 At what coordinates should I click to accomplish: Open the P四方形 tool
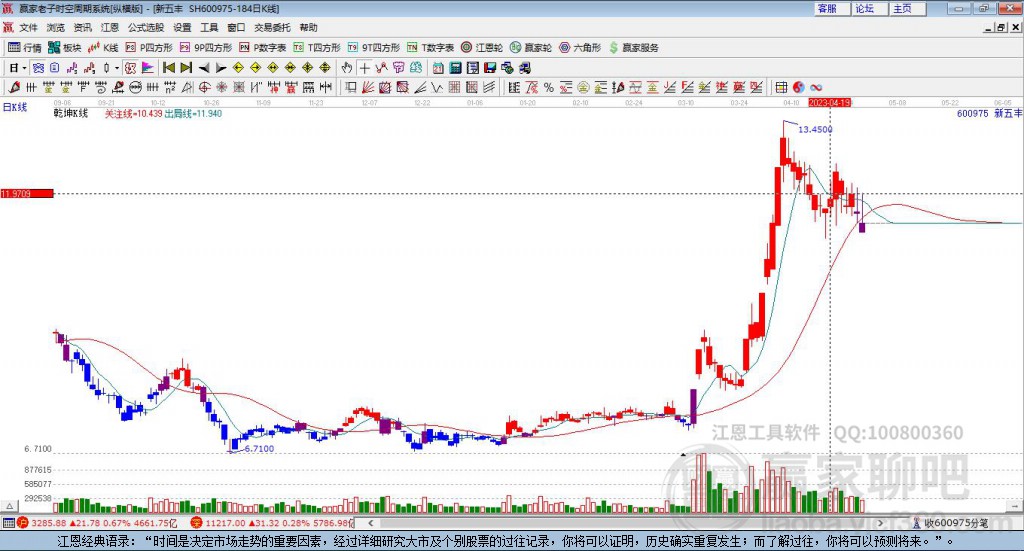(149, 48)
